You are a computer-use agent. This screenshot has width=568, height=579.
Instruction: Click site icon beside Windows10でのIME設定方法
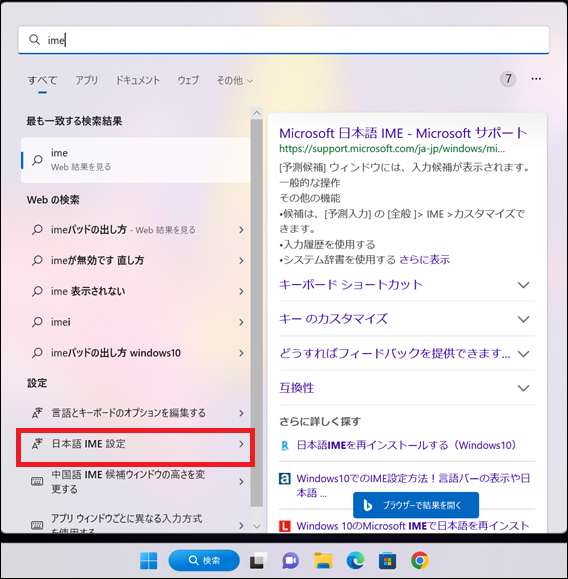(x=284, y=479)
